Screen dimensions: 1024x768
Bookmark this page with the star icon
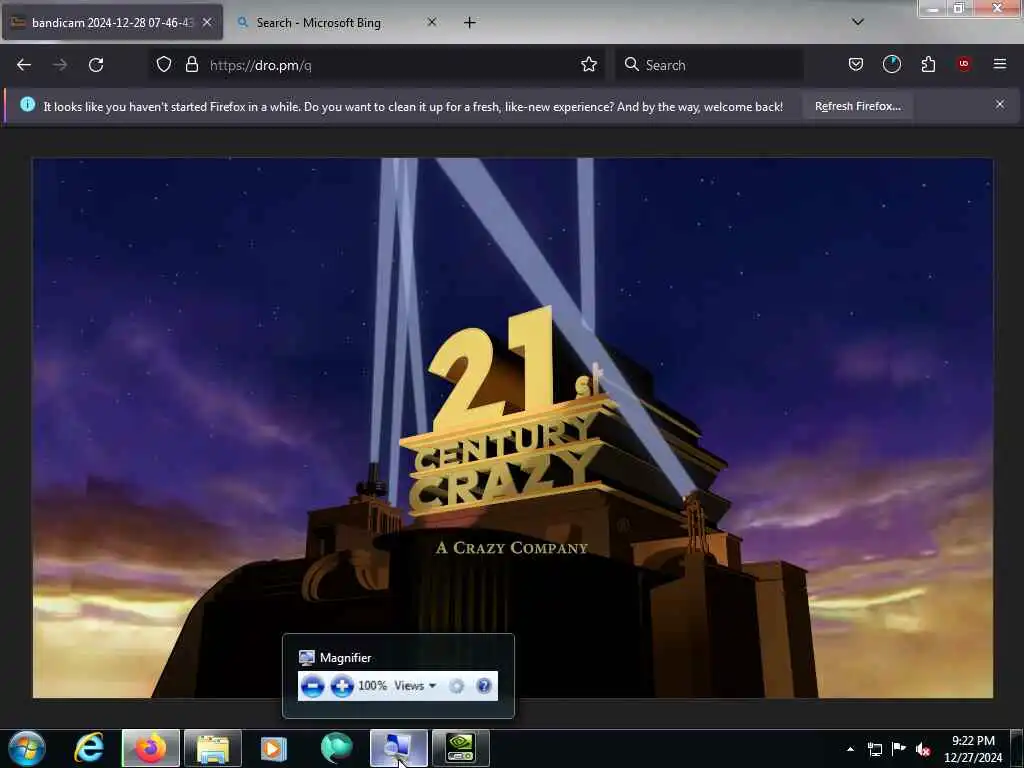(x=588, y=64)
